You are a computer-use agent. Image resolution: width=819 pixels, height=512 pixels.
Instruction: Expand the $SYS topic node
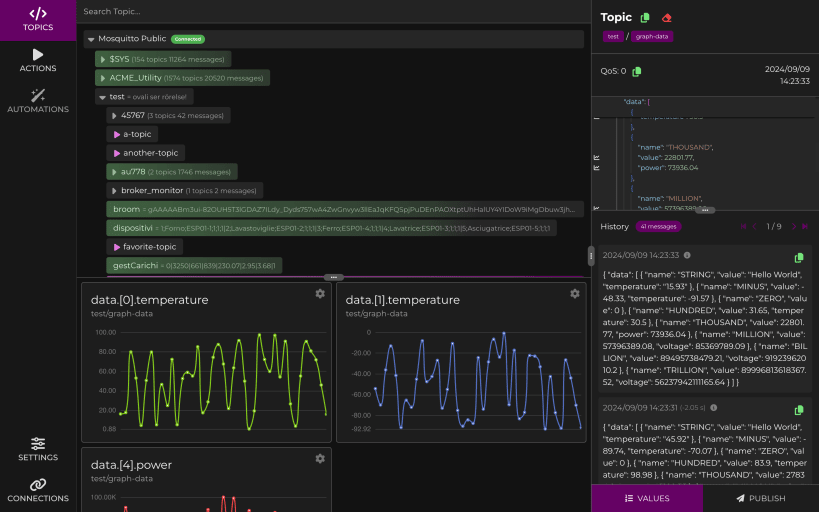pyautogui.click(x=102, y=59)
